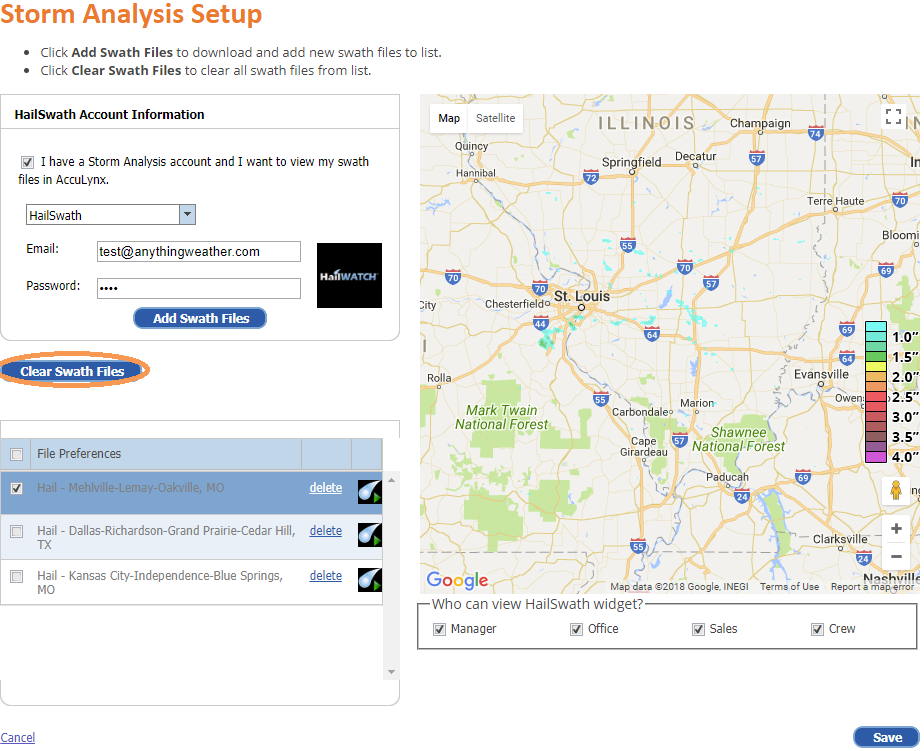Viewport: 924px width, 751px height.
Task: Delete the Mehlville-Lemay-Oakville, MO swath file
Action: [x=326, y=488]
